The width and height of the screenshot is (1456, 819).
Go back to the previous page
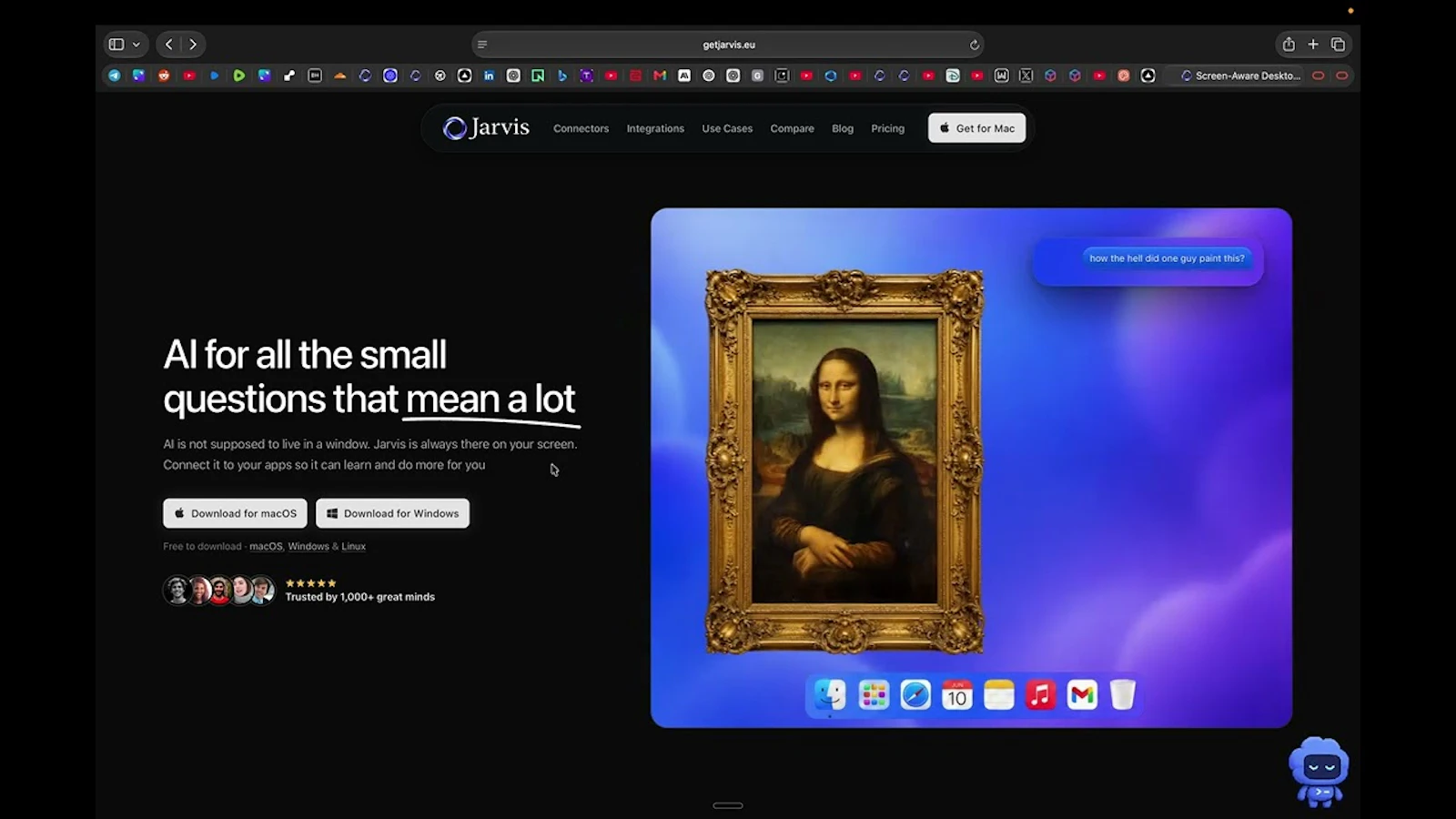[x=168, y=44]
